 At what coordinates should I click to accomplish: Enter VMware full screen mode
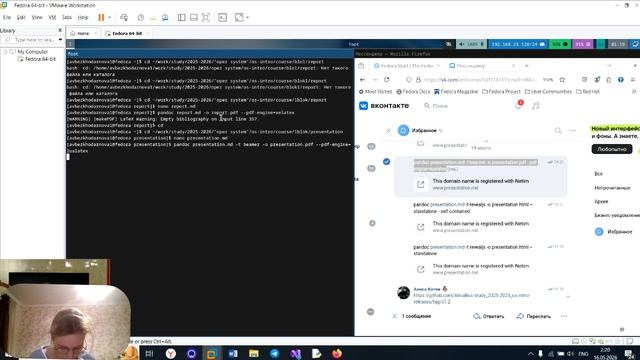pyautogui.click(x=206, y=18)
